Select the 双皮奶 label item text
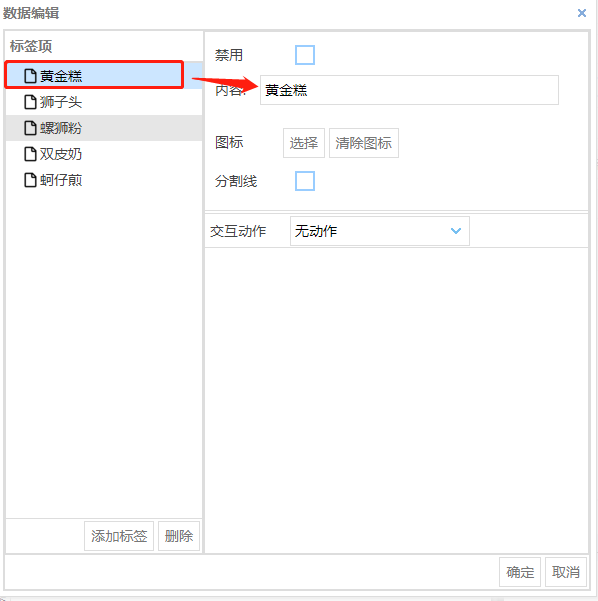This screenshot has height=601, width=598. pyautogui.click(x=61, y=154)
